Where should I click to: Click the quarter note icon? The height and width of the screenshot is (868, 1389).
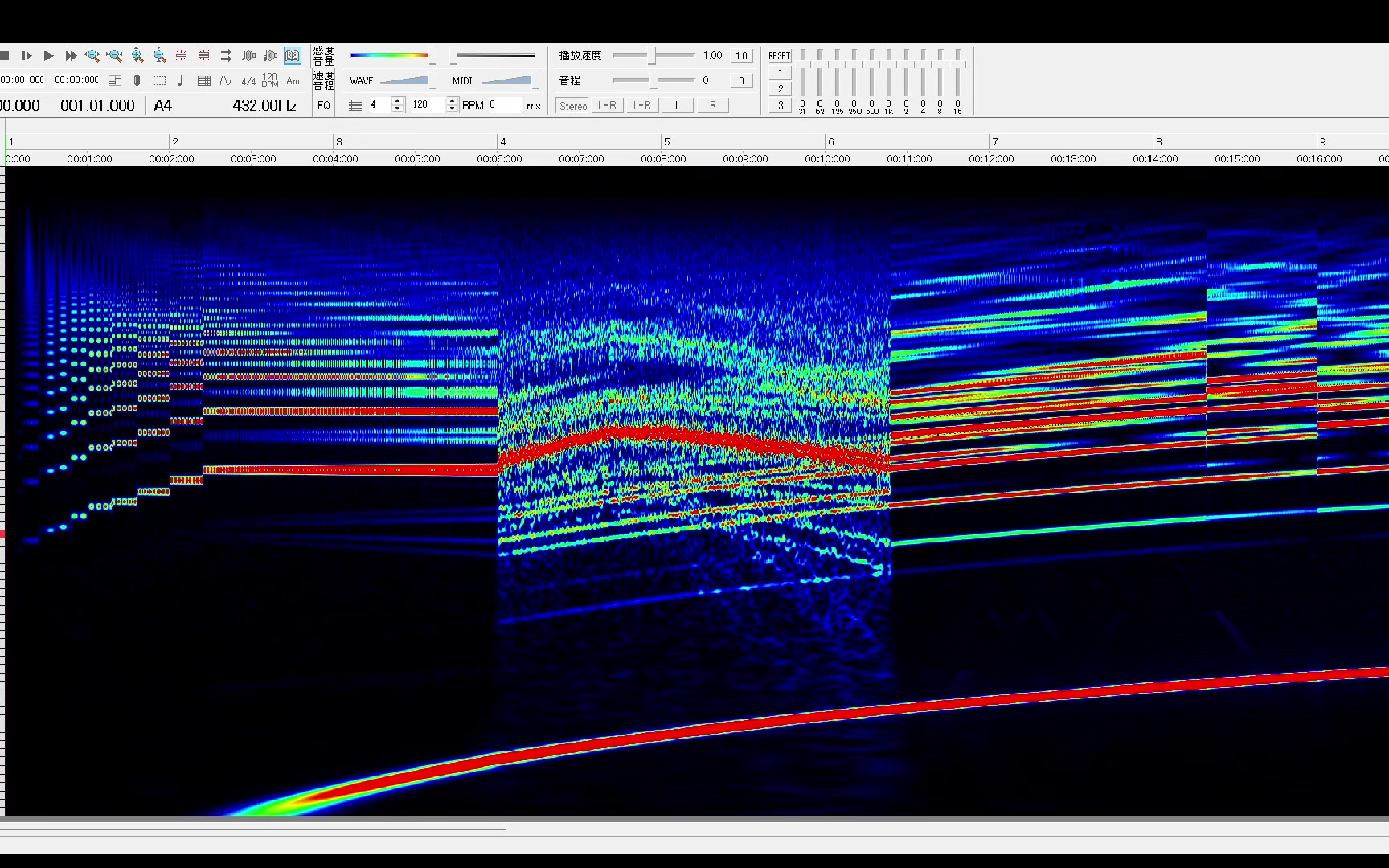(x=180, y=80)
